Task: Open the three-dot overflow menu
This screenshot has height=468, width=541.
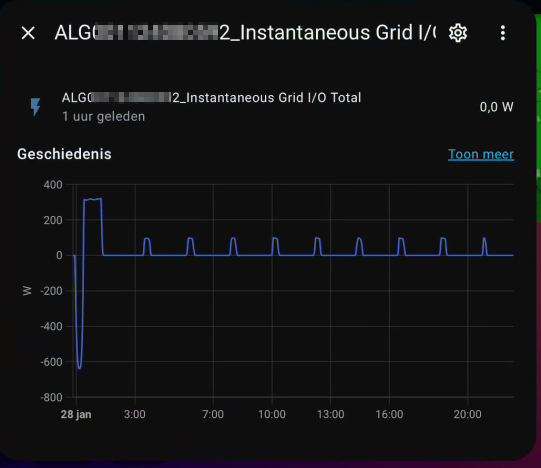Action: click(503, 33)
